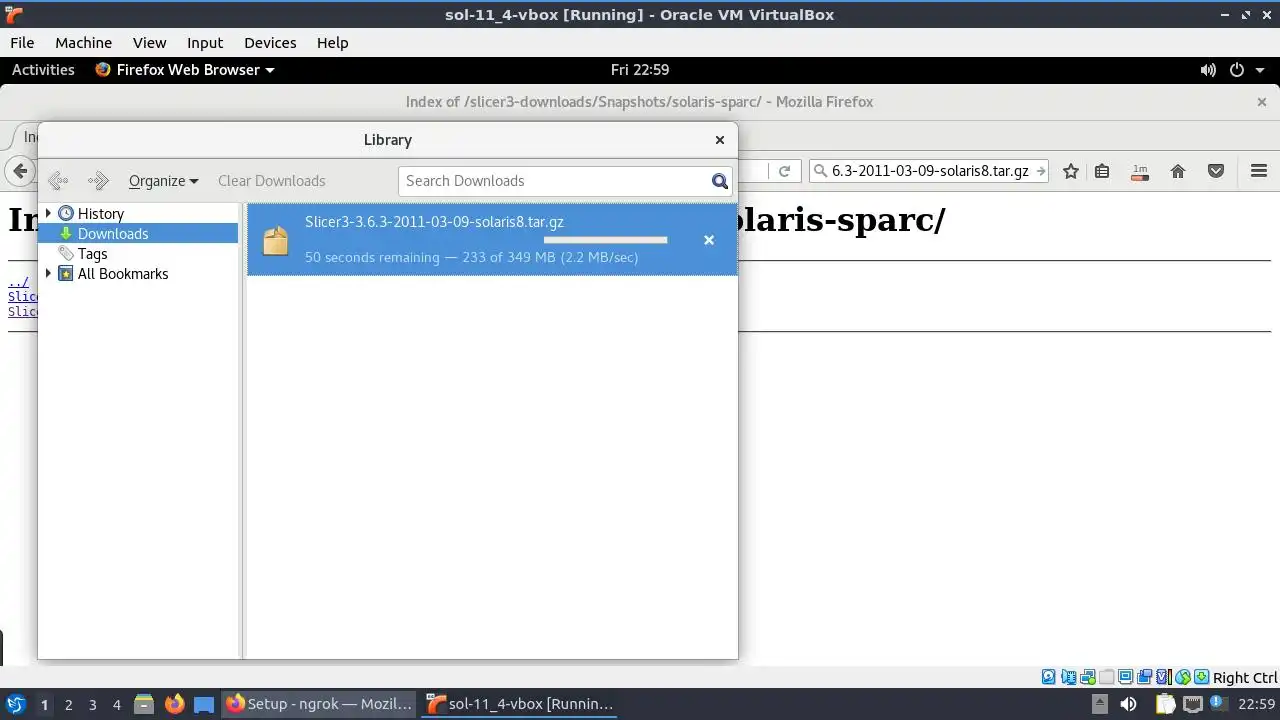Click the VirtualBox keyboard capture arrow icon

pos(1202,677)
